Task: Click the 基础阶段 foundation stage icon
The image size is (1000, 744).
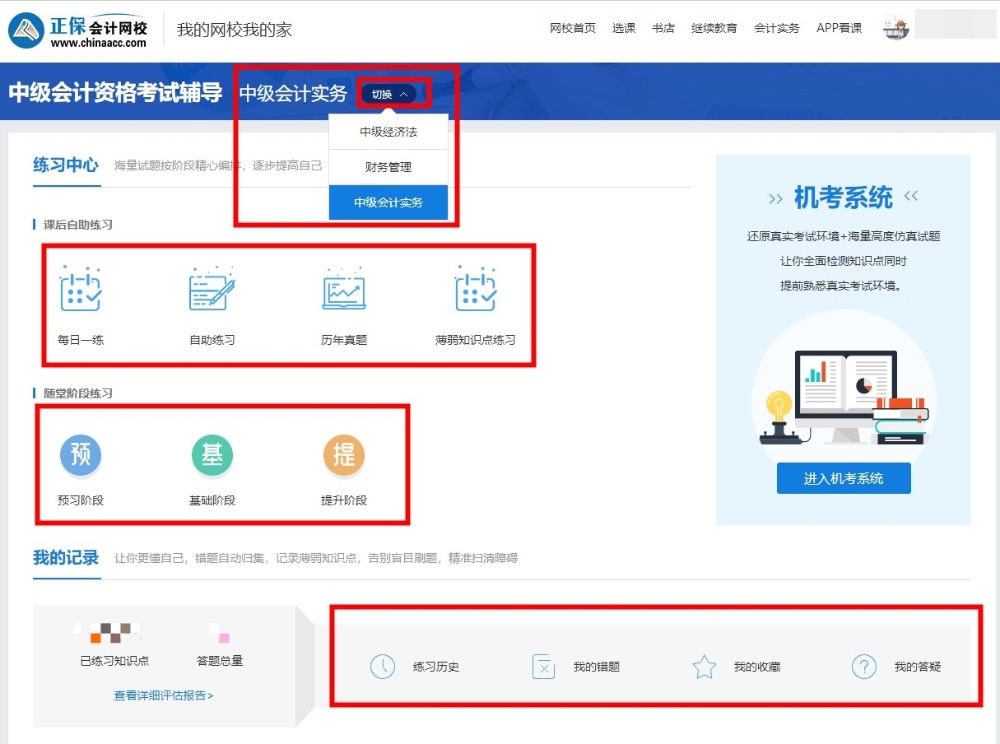Action: (212, 455)
